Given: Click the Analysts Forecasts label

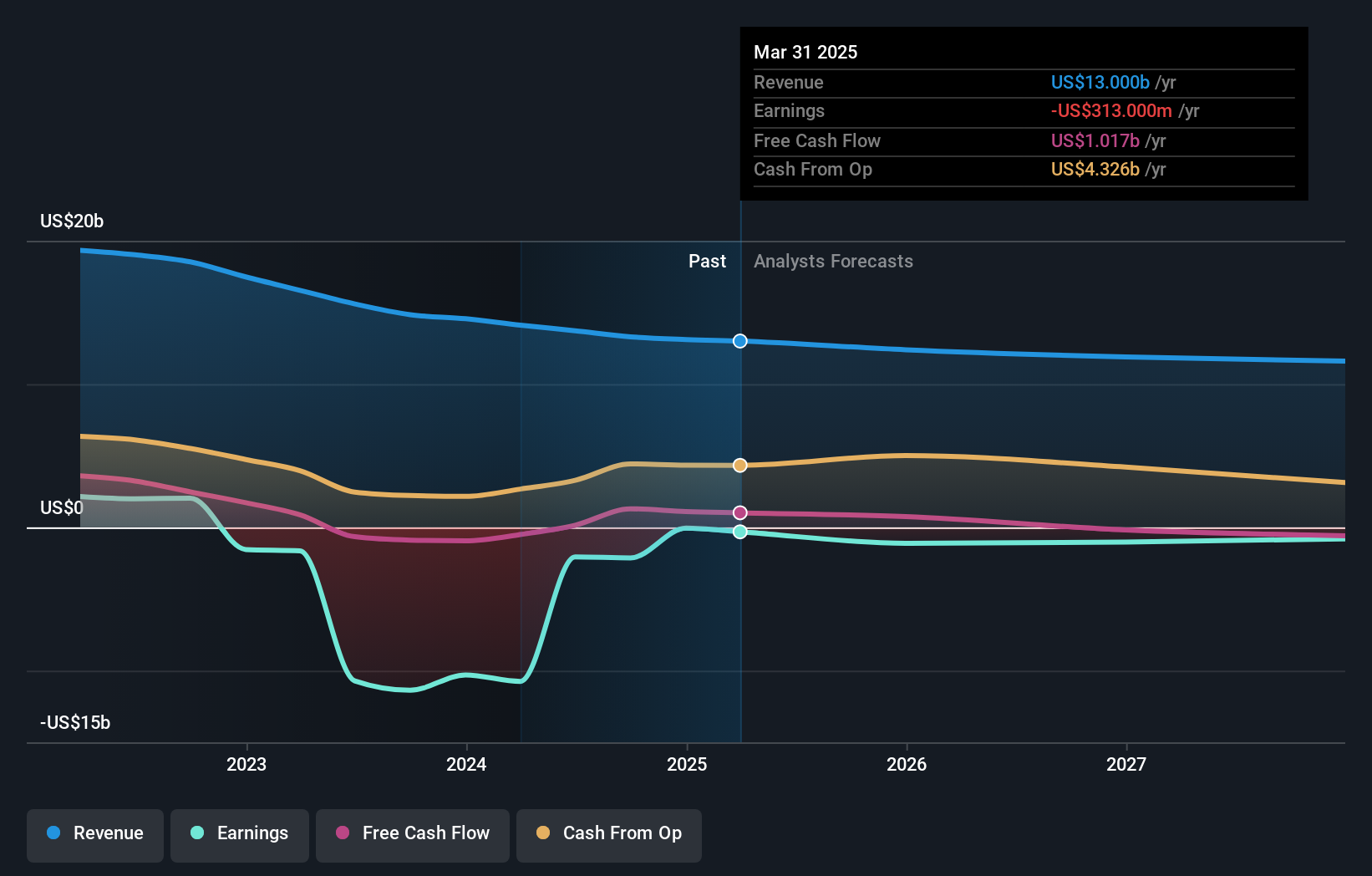Looking at the screenshot, I should (833, 261).
